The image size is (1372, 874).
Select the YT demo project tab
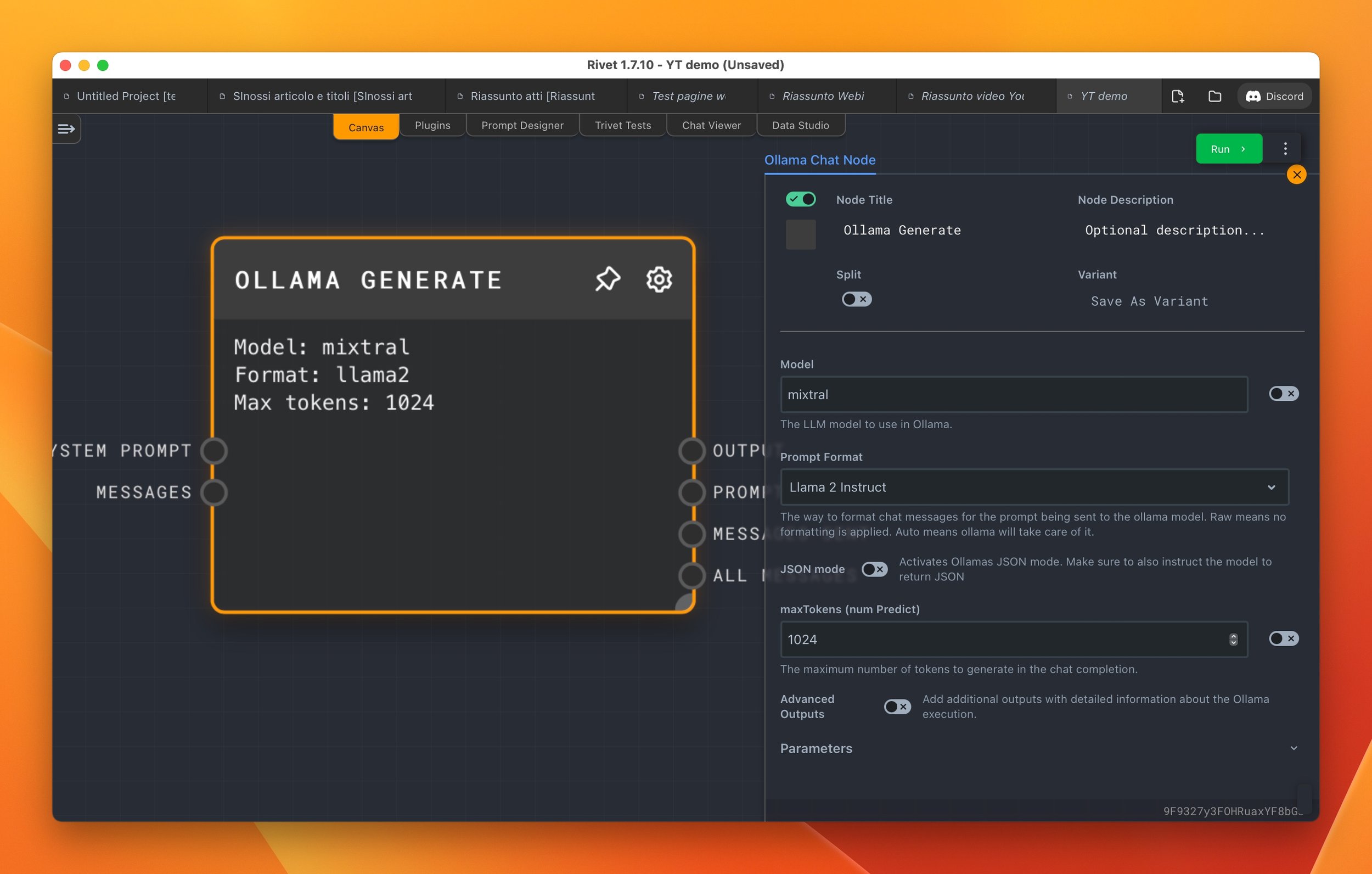[x=1109, y=97]
